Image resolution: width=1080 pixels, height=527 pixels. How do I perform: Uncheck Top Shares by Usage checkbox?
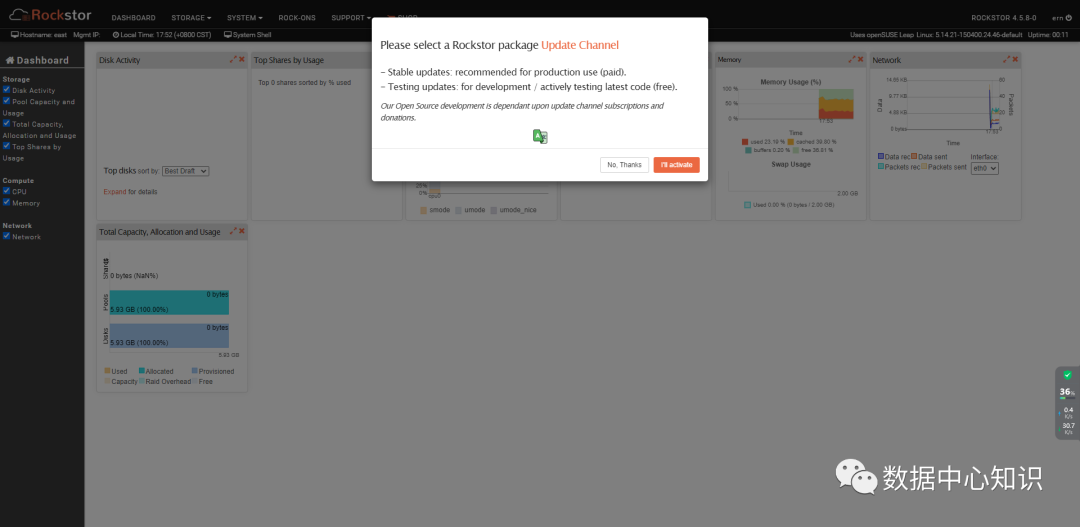point(6,146)
